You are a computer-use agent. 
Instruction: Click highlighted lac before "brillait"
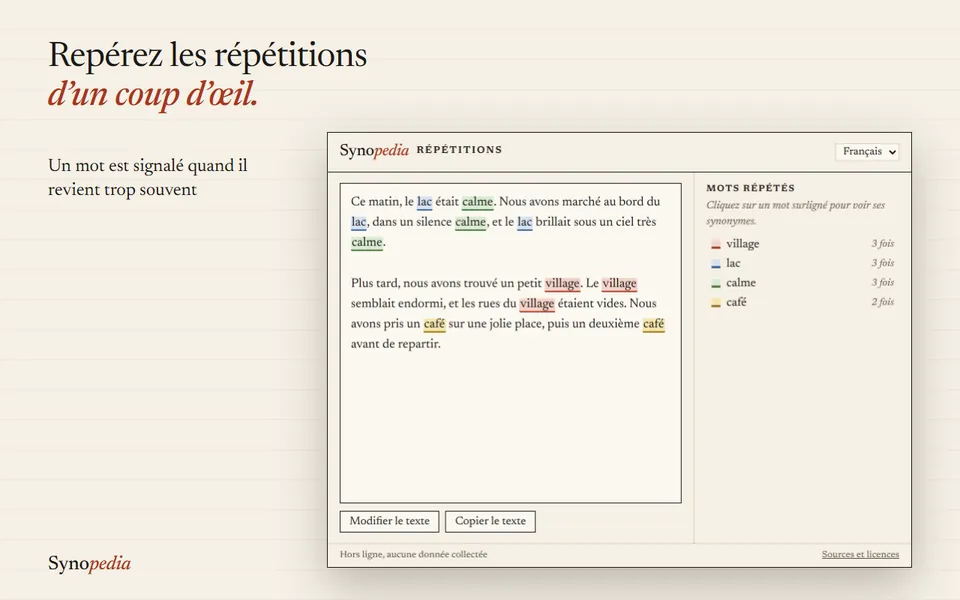[525, 222]
